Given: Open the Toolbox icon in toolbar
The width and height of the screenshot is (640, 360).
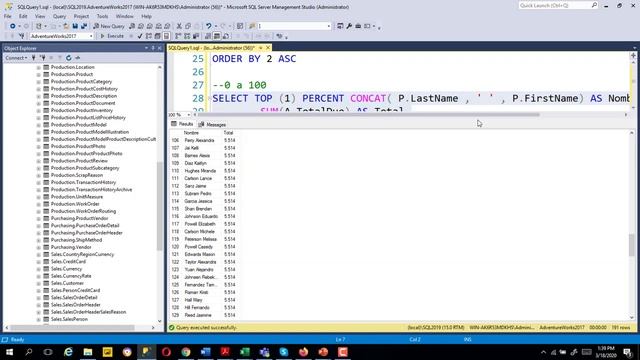Looking at the screenshot, I should point(358,26).
